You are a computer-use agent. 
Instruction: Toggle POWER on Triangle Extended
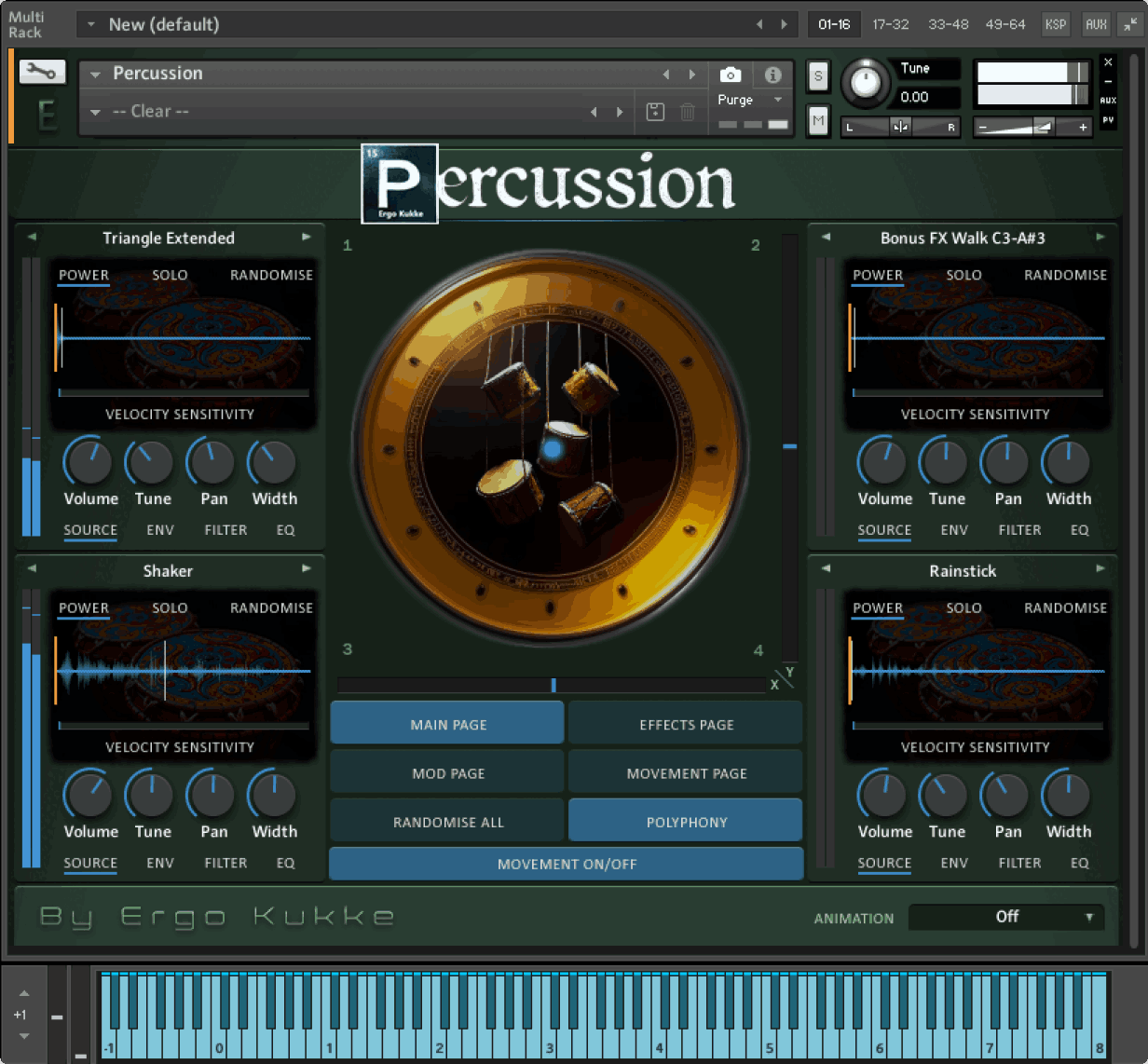[x=84, y=275]
